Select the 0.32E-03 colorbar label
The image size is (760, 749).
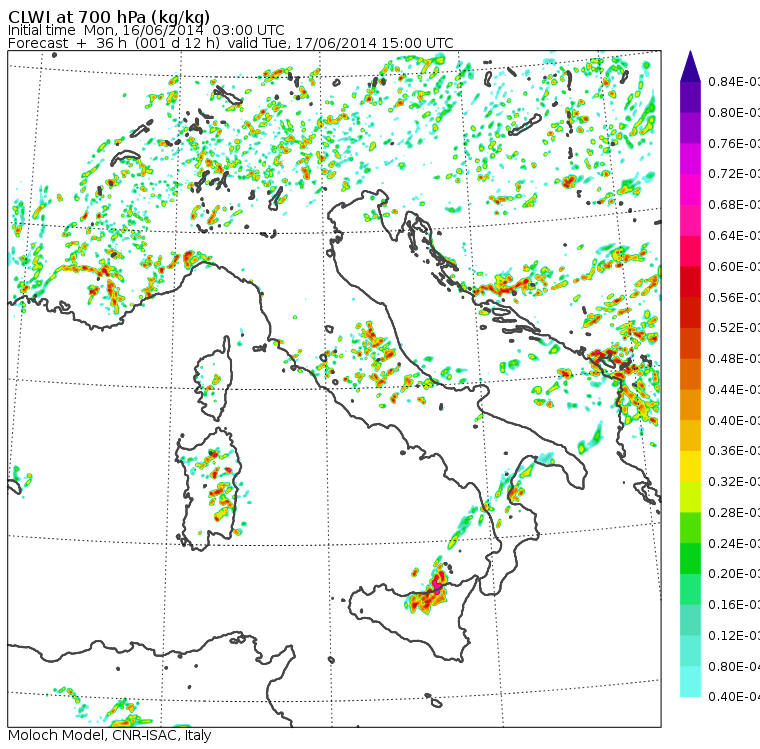[734, 482]
